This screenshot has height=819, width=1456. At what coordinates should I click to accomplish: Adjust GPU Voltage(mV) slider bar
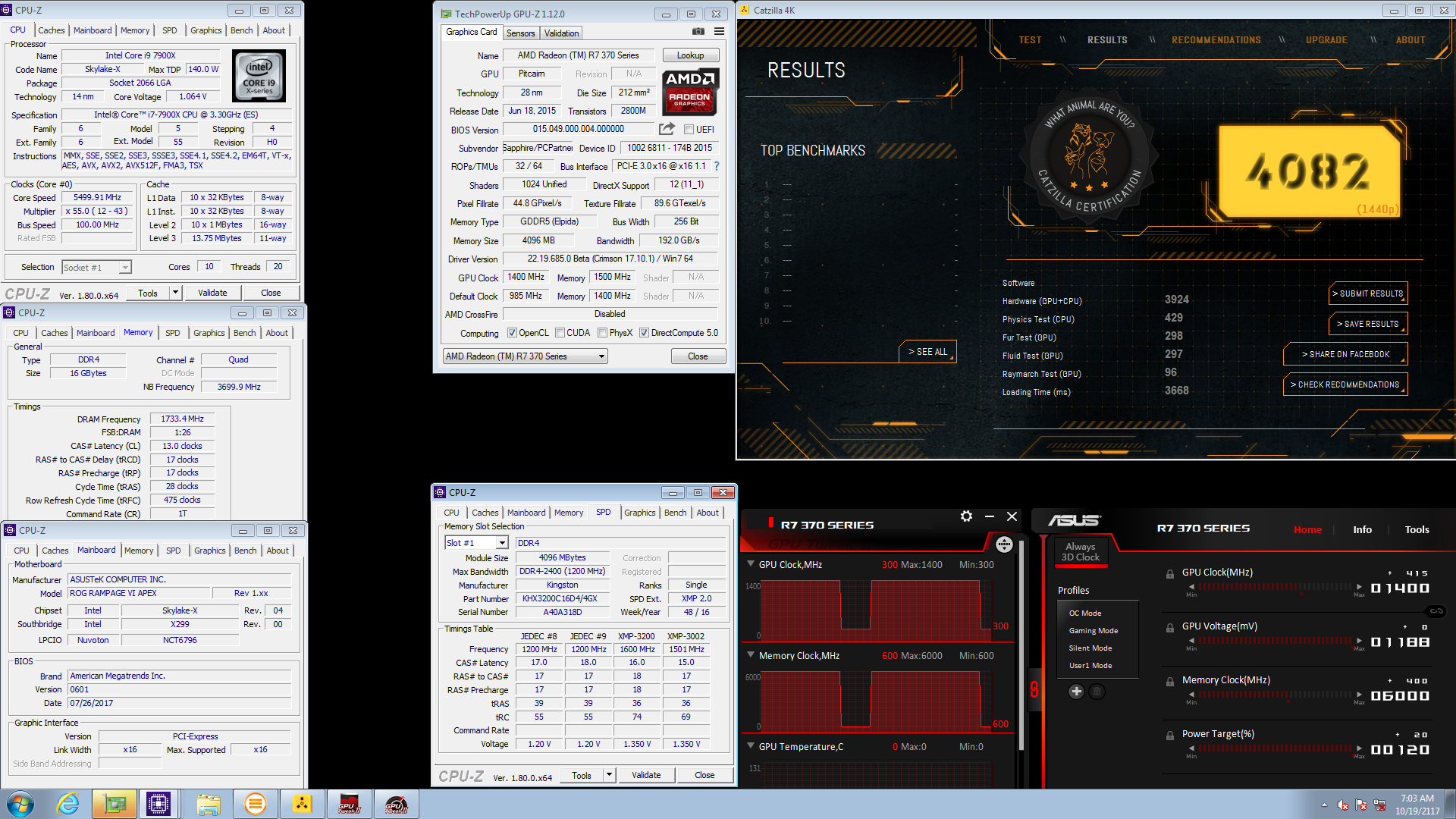pyautogui.click(x=1276, y=641)
